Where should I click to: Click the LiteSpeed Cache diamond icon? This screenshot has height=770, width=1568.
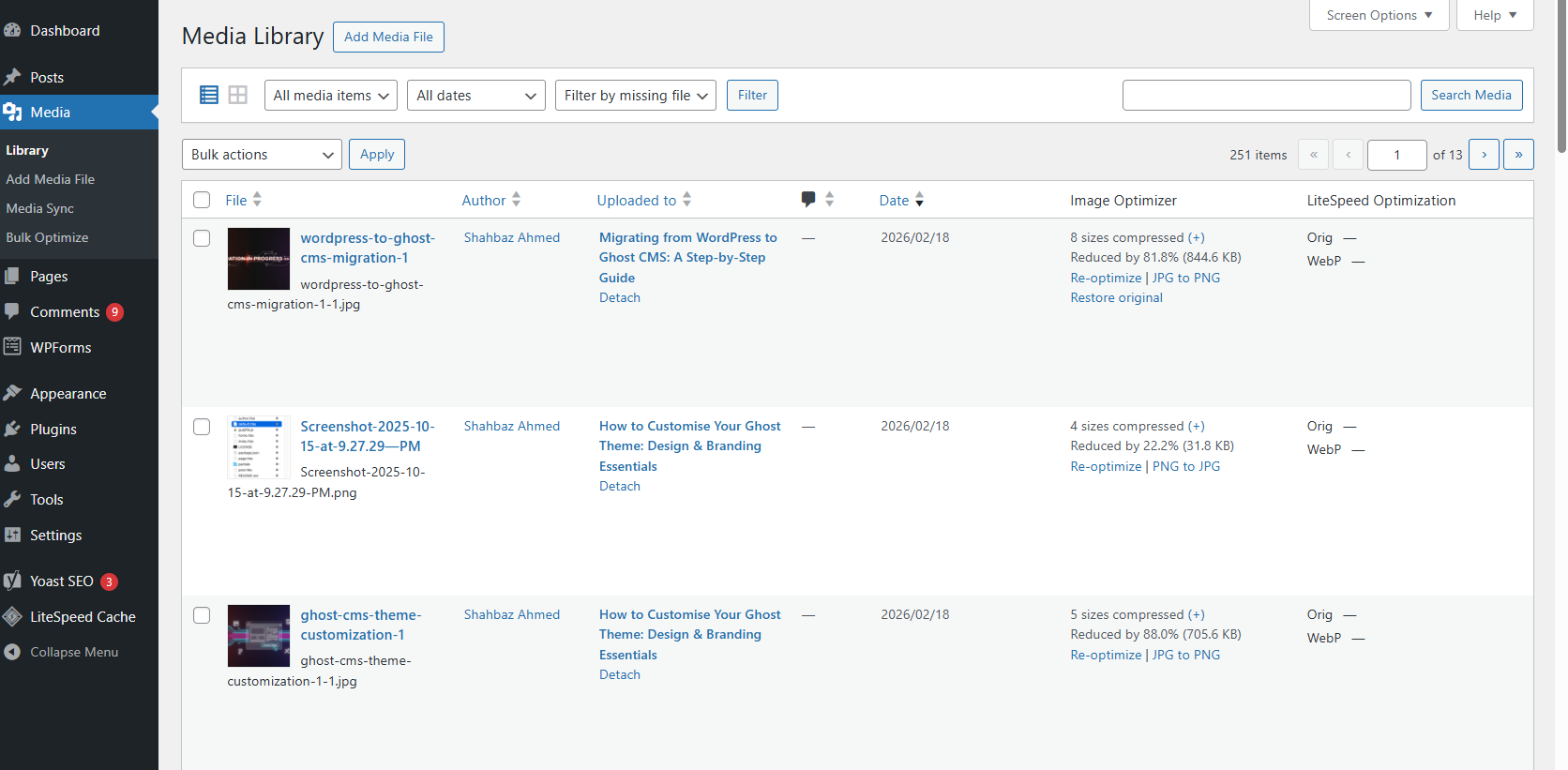coord(12,616)
